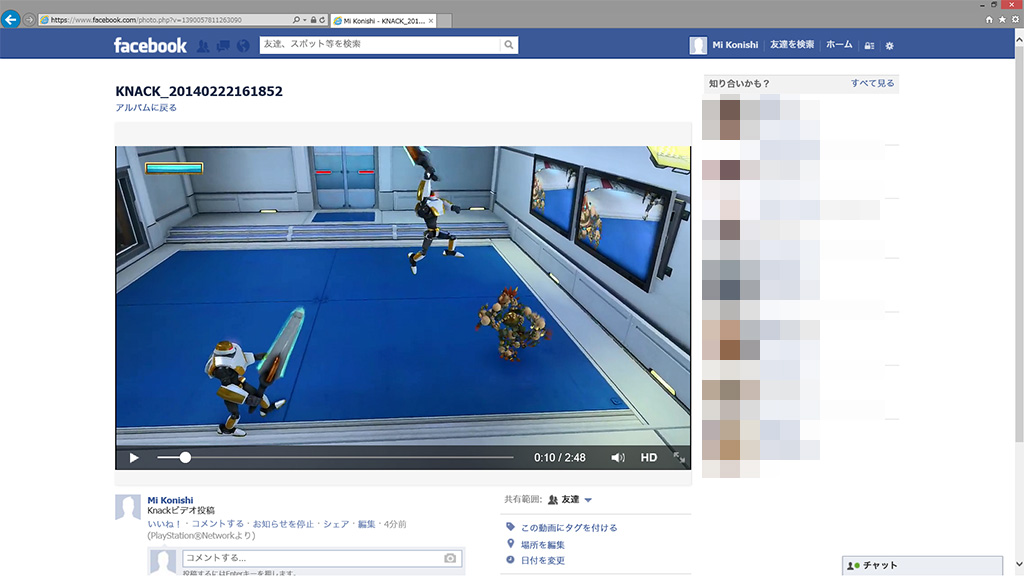Click the facebook logo

point(150,45)
